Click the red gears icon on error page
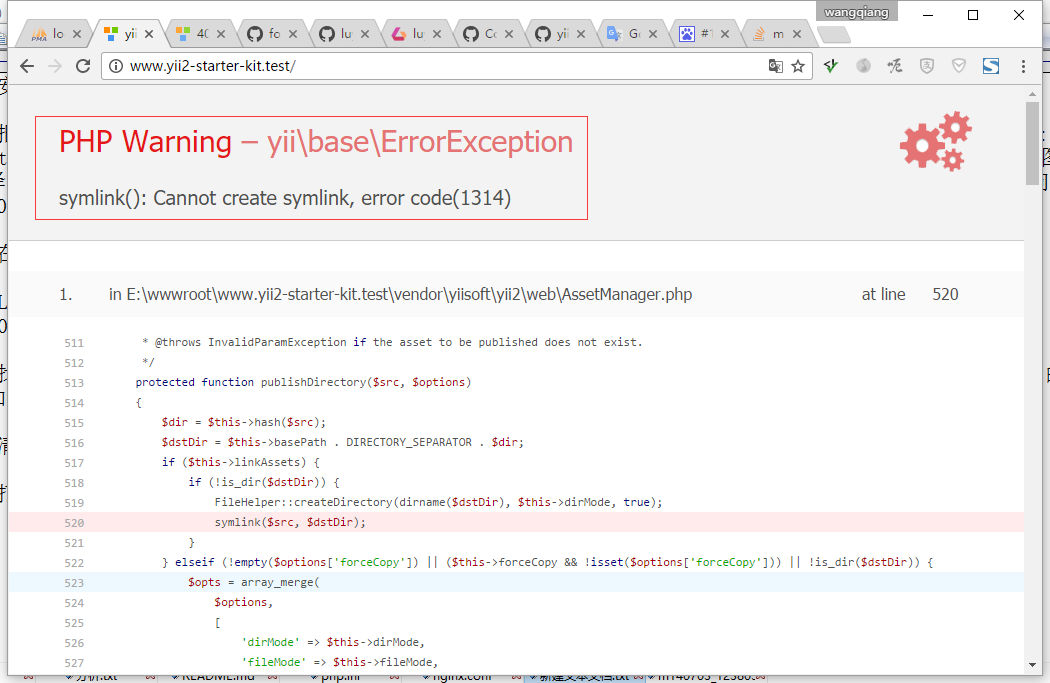Screen dimensions: 1050x683 click(936, 142)
